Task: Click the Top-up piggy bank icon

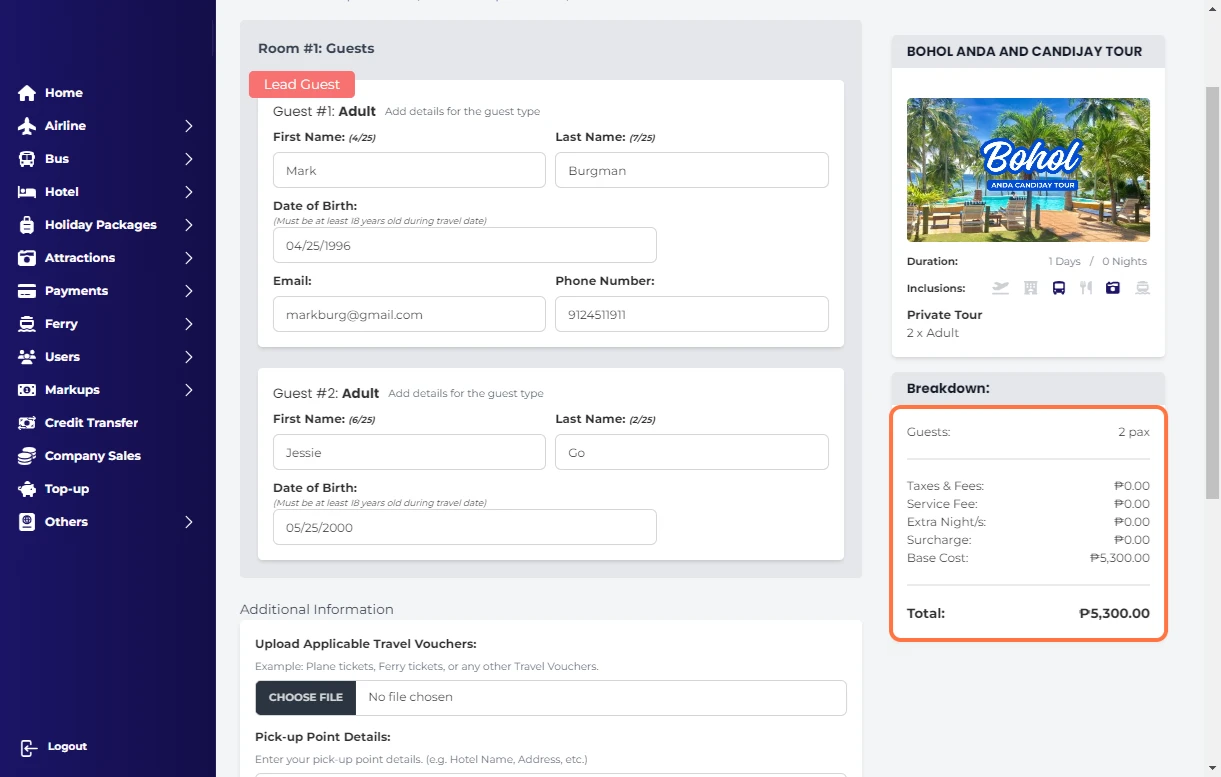Action: tap(27, 489)
